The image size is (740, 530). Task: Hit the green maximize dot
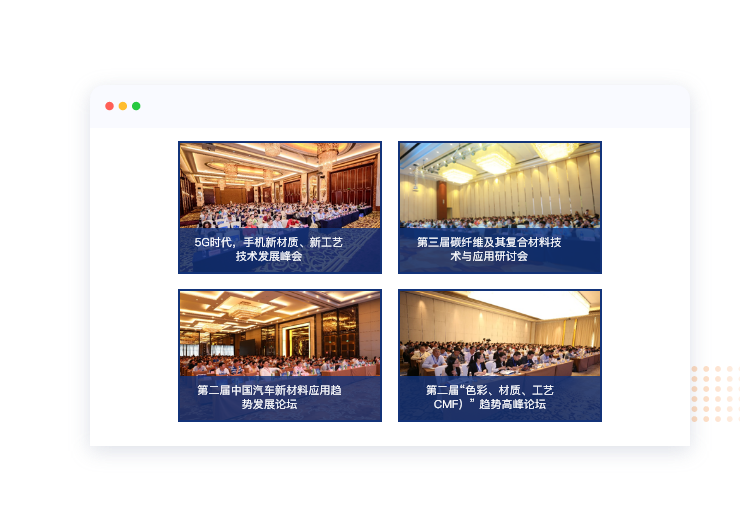point(136,106)
